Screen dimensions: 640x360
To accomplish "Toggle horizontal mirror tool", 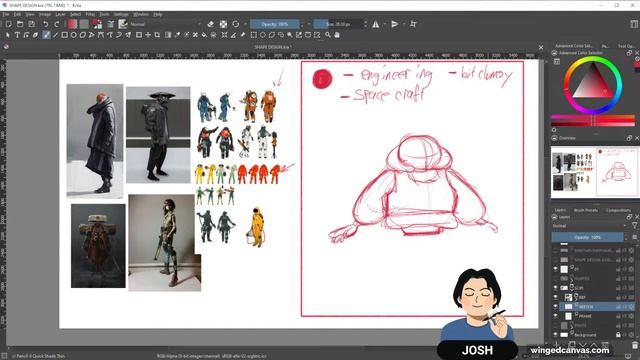I will tap(376, 24).
